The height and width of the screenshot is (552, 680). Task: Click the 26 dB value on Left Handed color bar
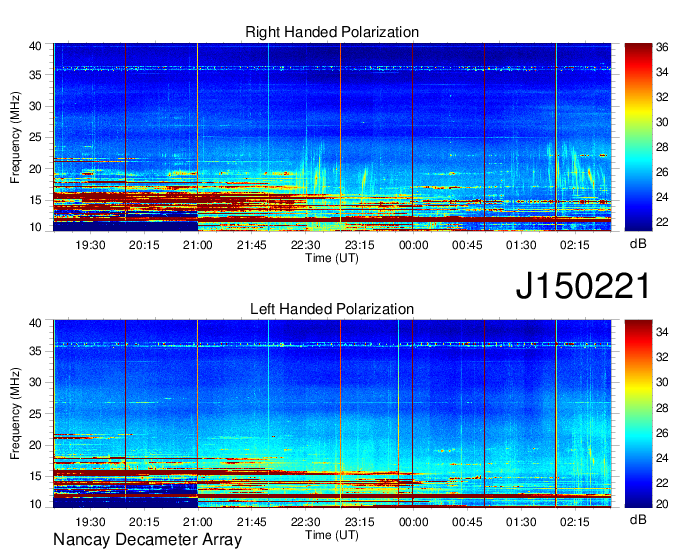click(x=662, y=433)
